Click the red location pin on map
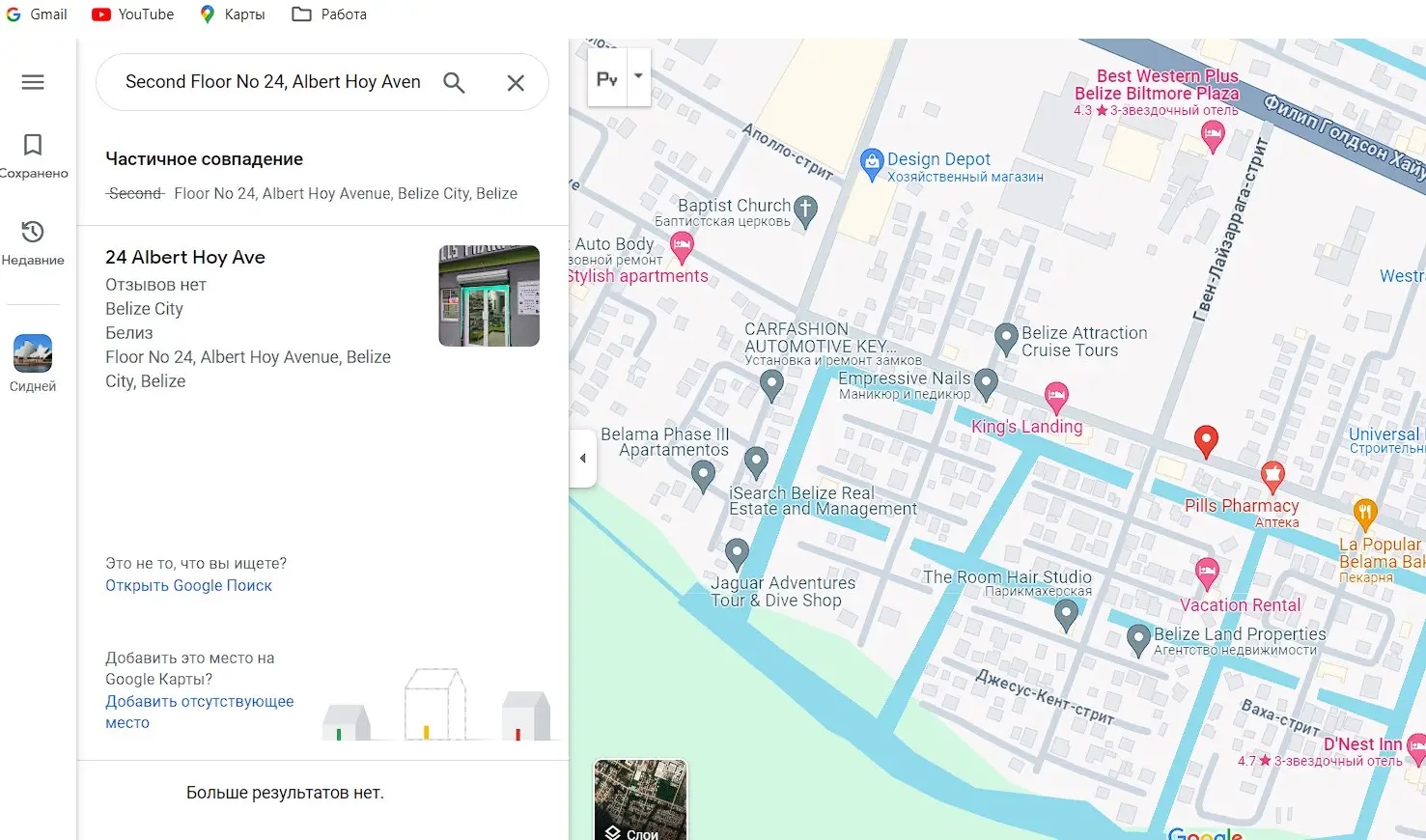Image resolution: width=1426 pixels, height=840 pixels. [x=1206, y=441]
